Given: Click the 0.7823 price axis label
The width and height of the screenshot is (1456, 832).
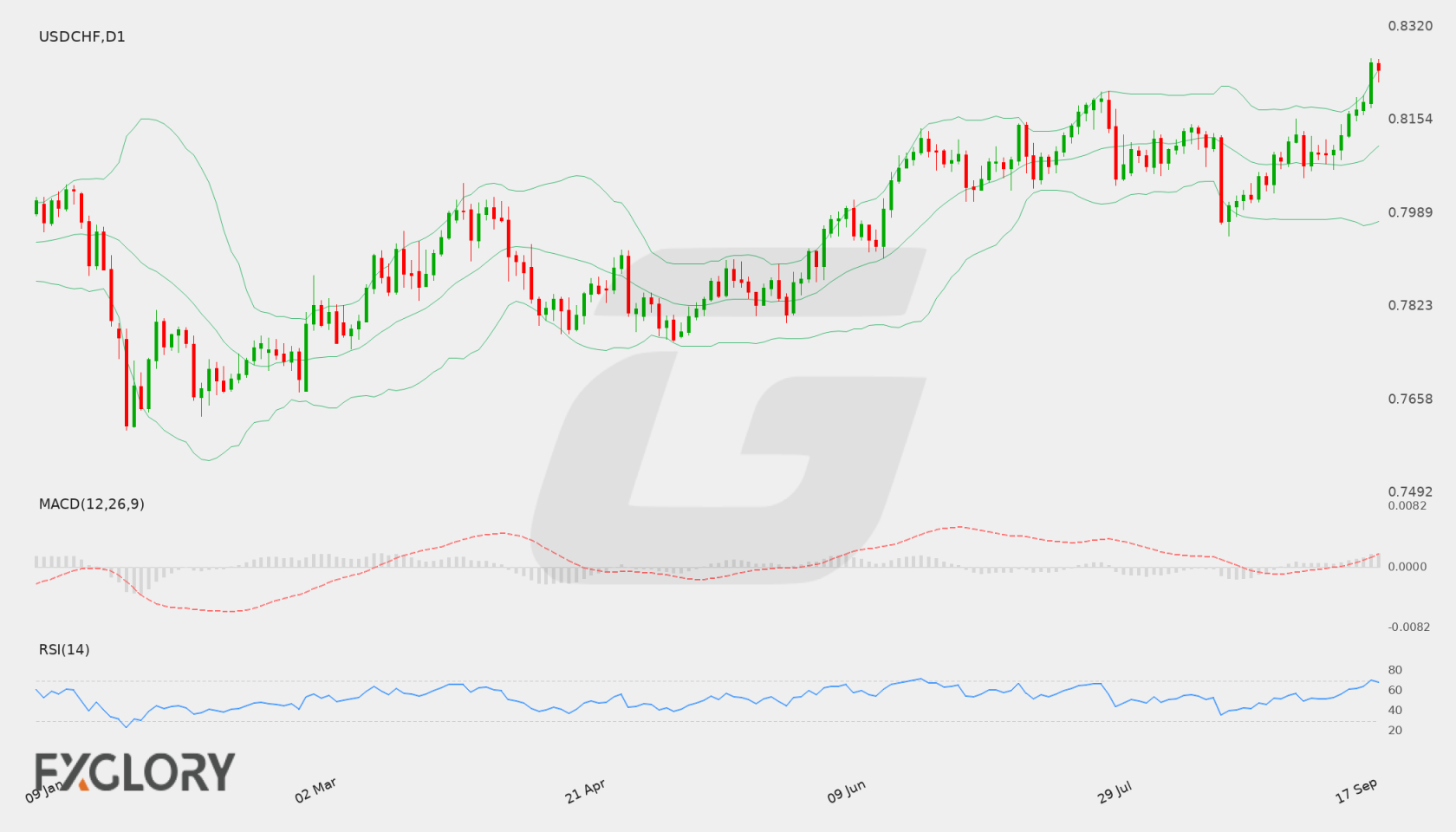Looking at the screenshot, I should (x=1410, y=305).
